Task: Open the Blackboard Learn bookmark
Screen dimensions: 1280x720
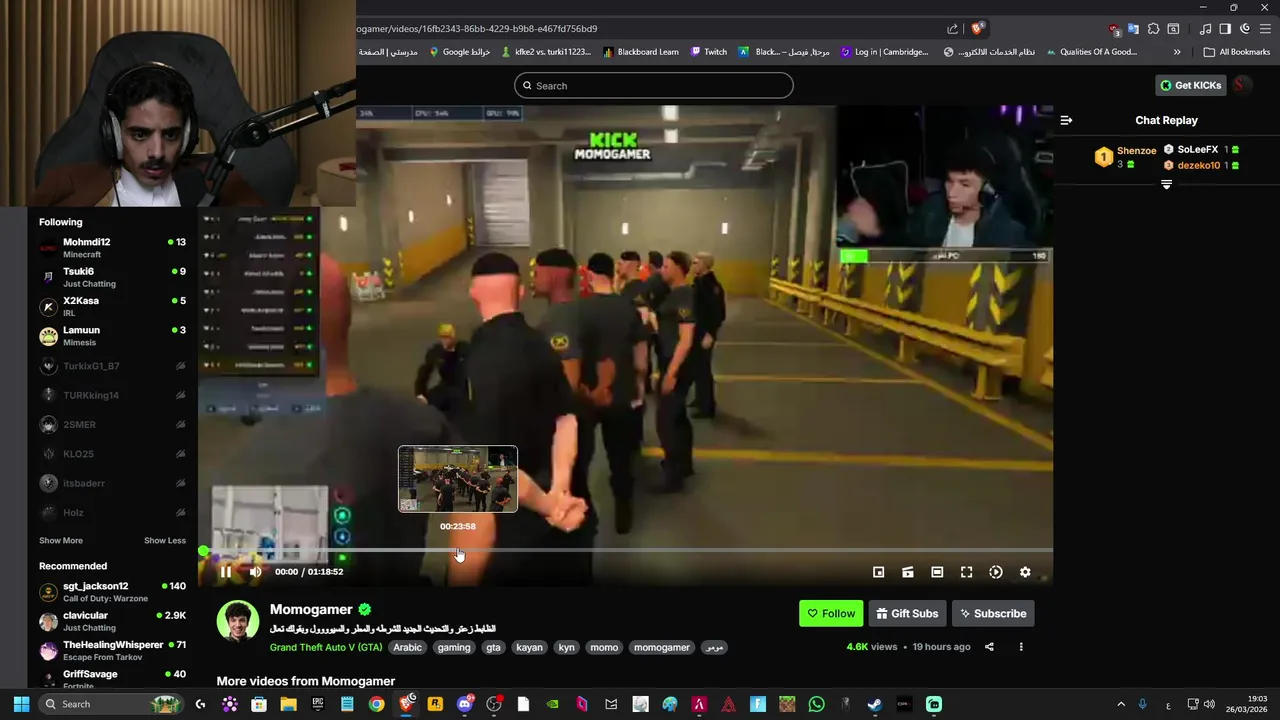Action: pos(641,52)
